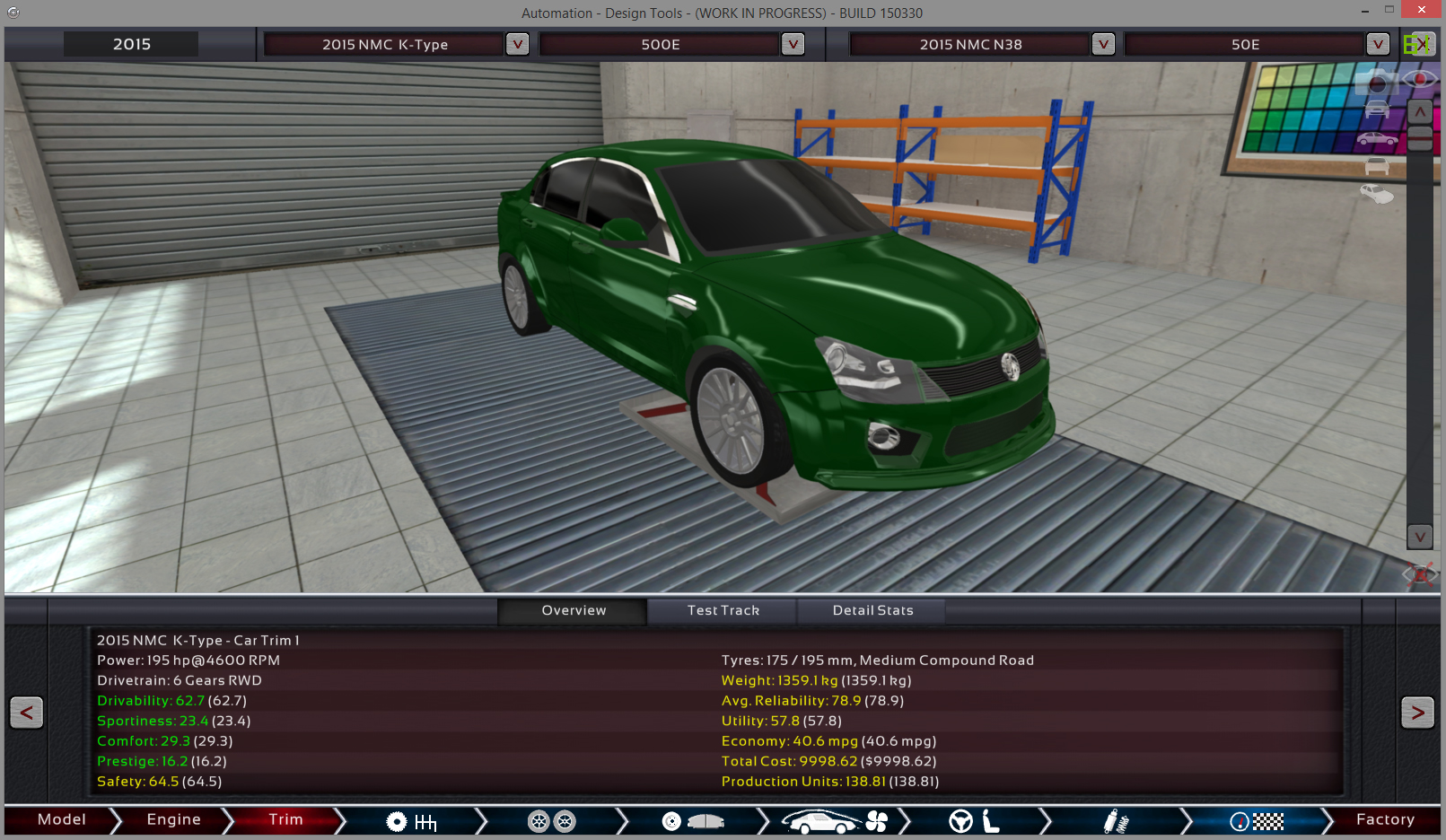Click the 'Economy: 40.6 mpg' stat line
The height and width of the screenshot is (840, 1446).
click(x=828, y=741)
